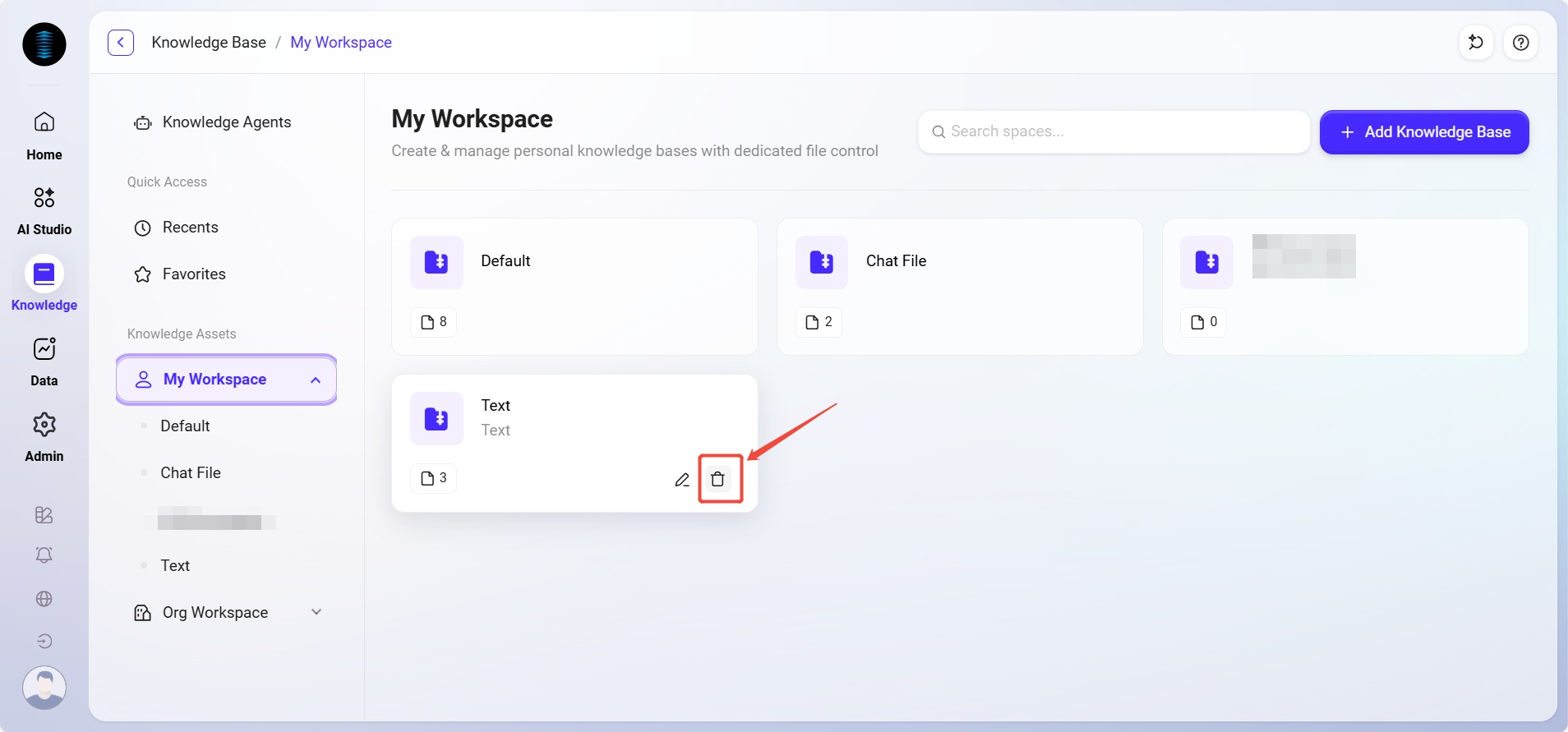The width and height of the screenshot is (1568, 732).
Task: Open the notifications bell icon in sidebar
Action: coord(44,555)
